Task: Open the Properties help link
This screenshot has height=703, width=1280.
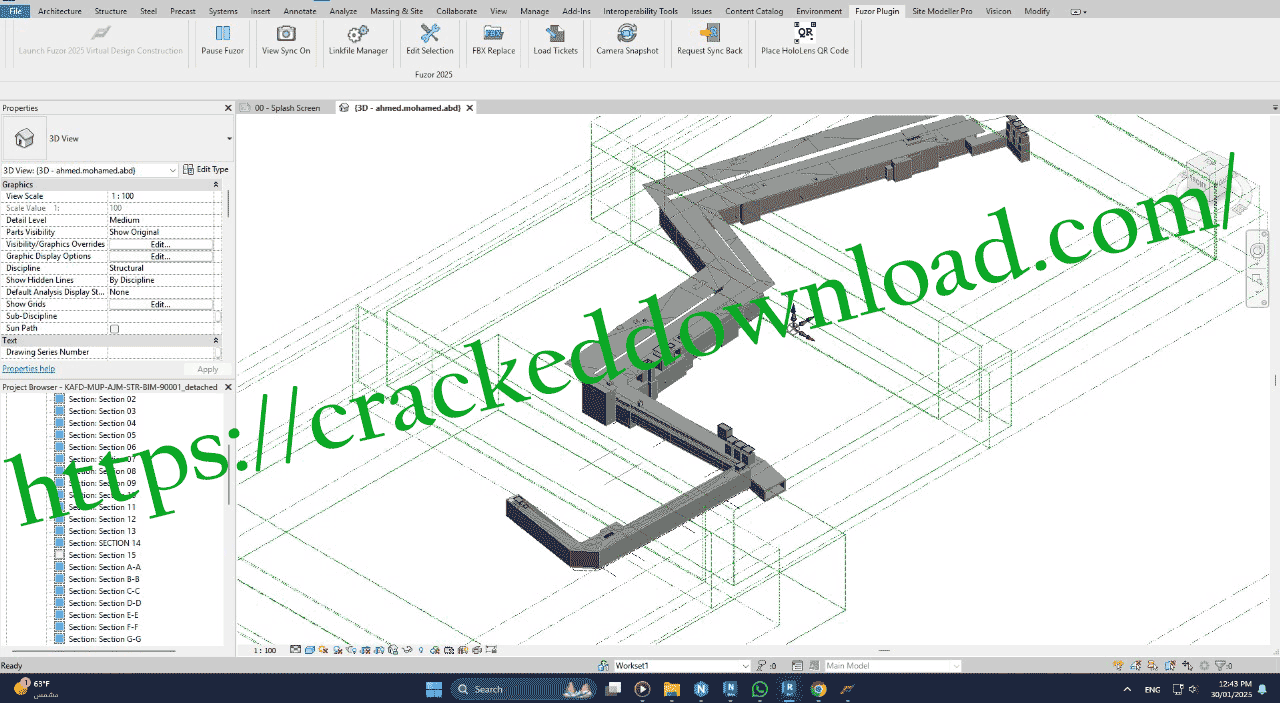Action: (29, 369)
